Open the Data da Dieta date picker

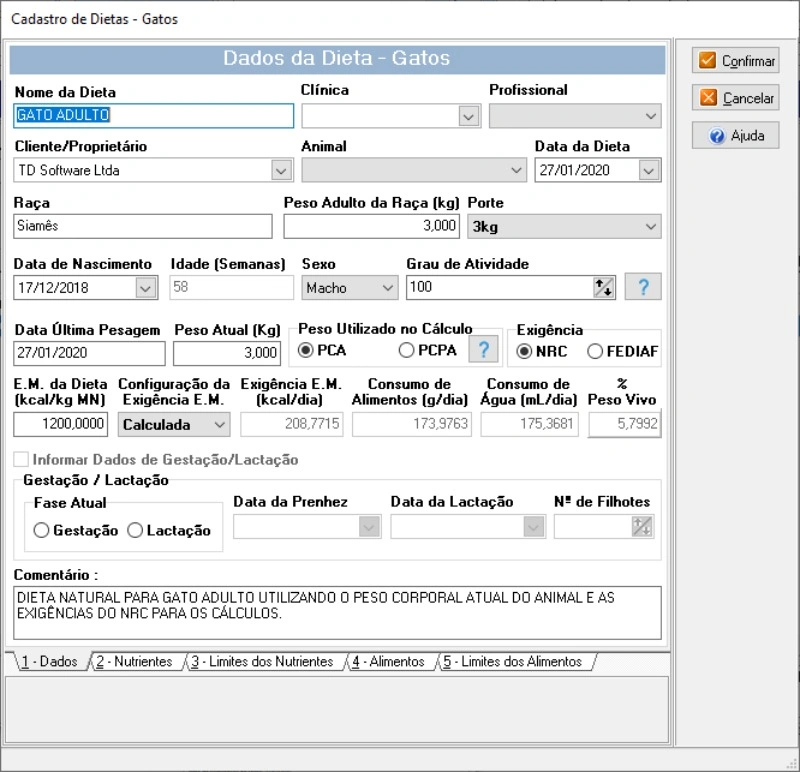[648, 170]
